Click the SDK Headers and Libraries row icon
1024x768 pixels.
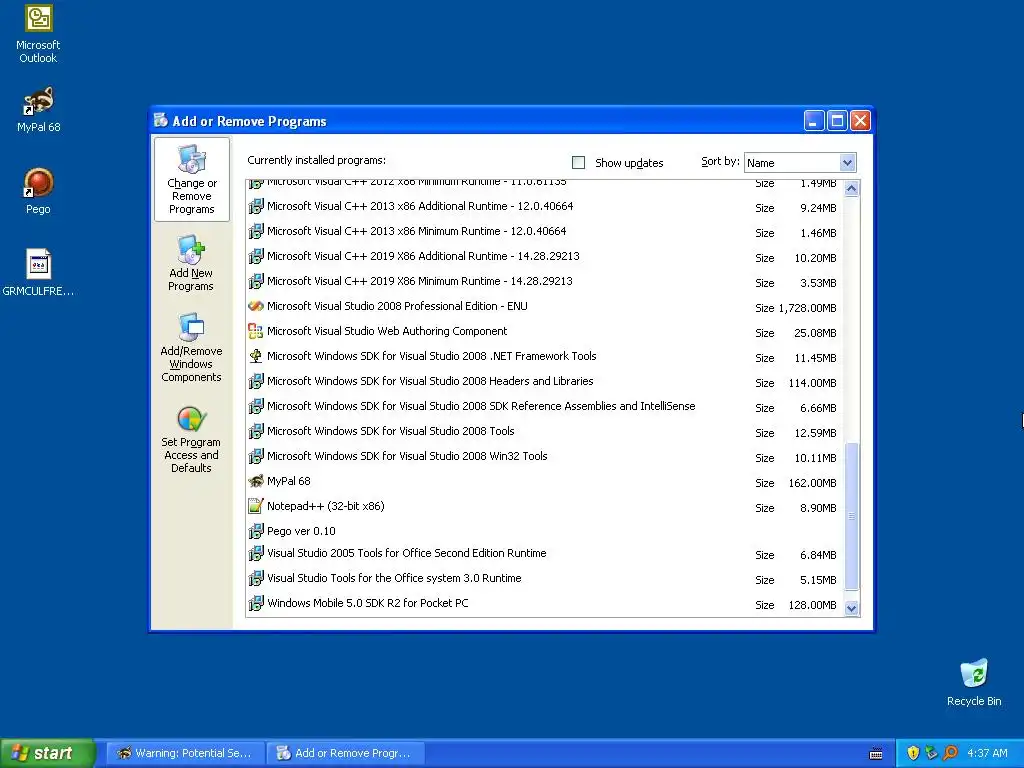click(x=256, y=381)
